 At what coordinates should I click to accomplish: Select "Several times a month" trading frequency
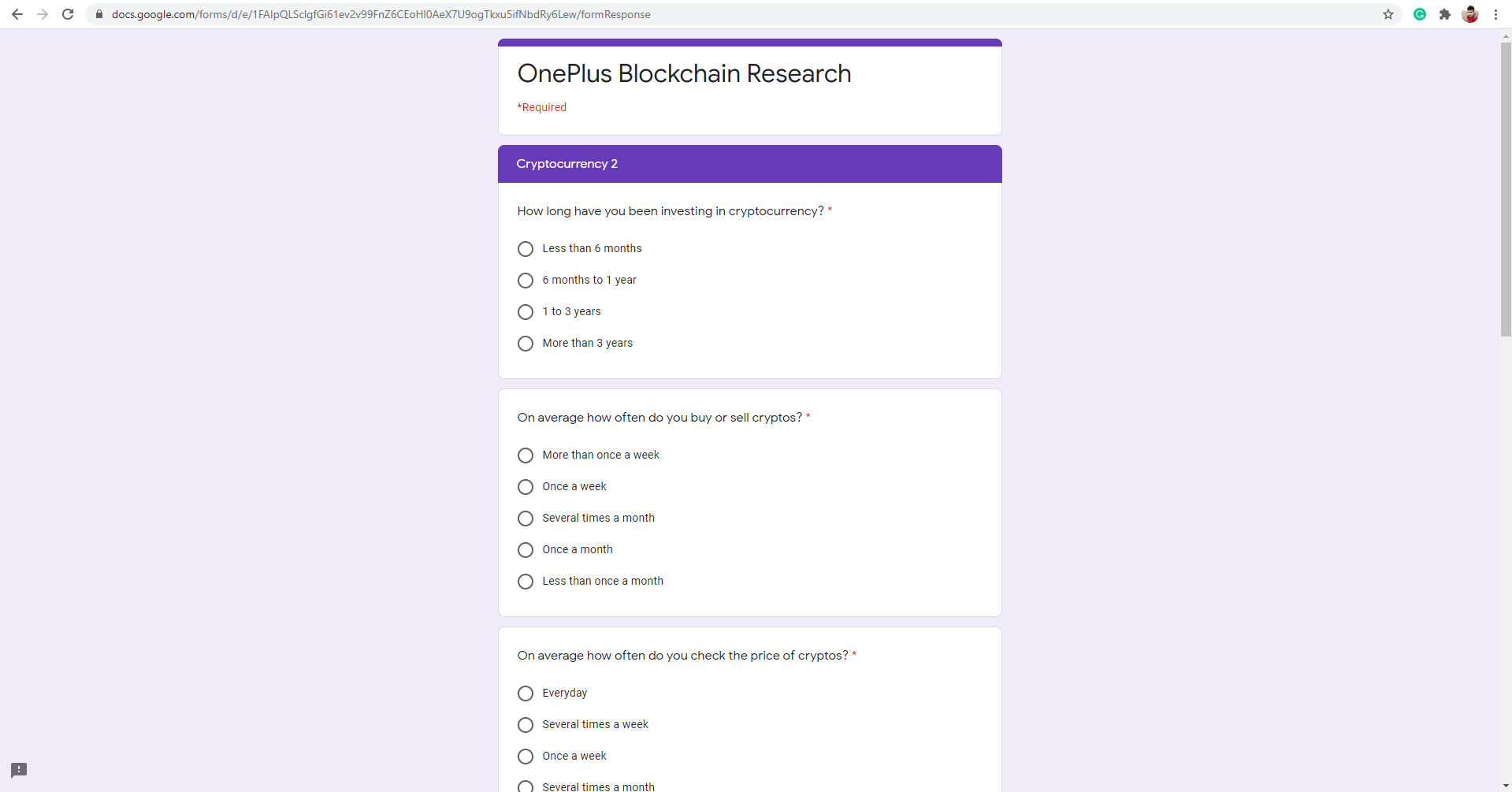click(526, 519)
